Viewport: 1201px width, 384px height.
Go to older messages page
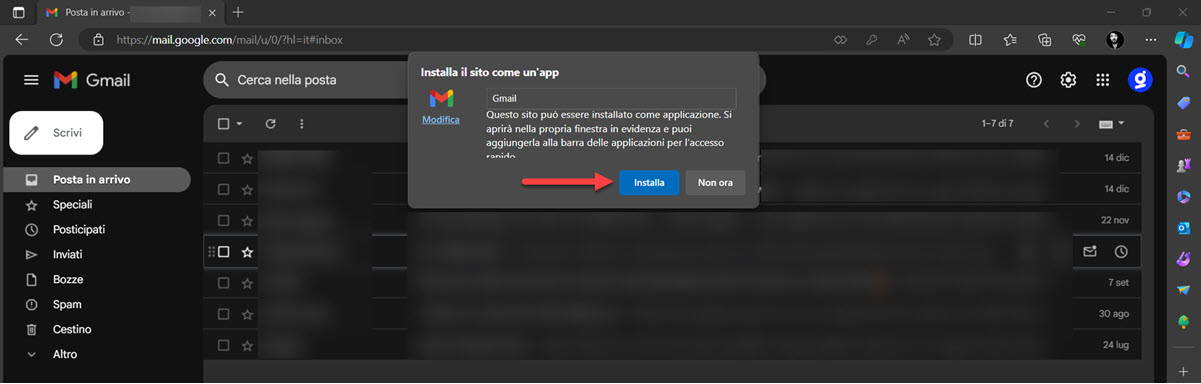pos(1077,124)
